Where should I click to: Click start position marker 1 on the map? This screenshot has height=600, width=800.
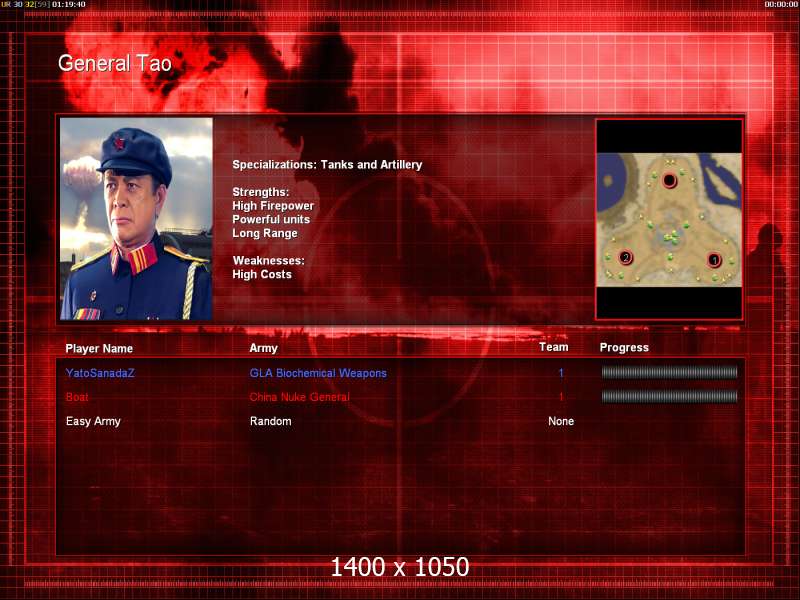pyautogui.click(x=714, y=260)
